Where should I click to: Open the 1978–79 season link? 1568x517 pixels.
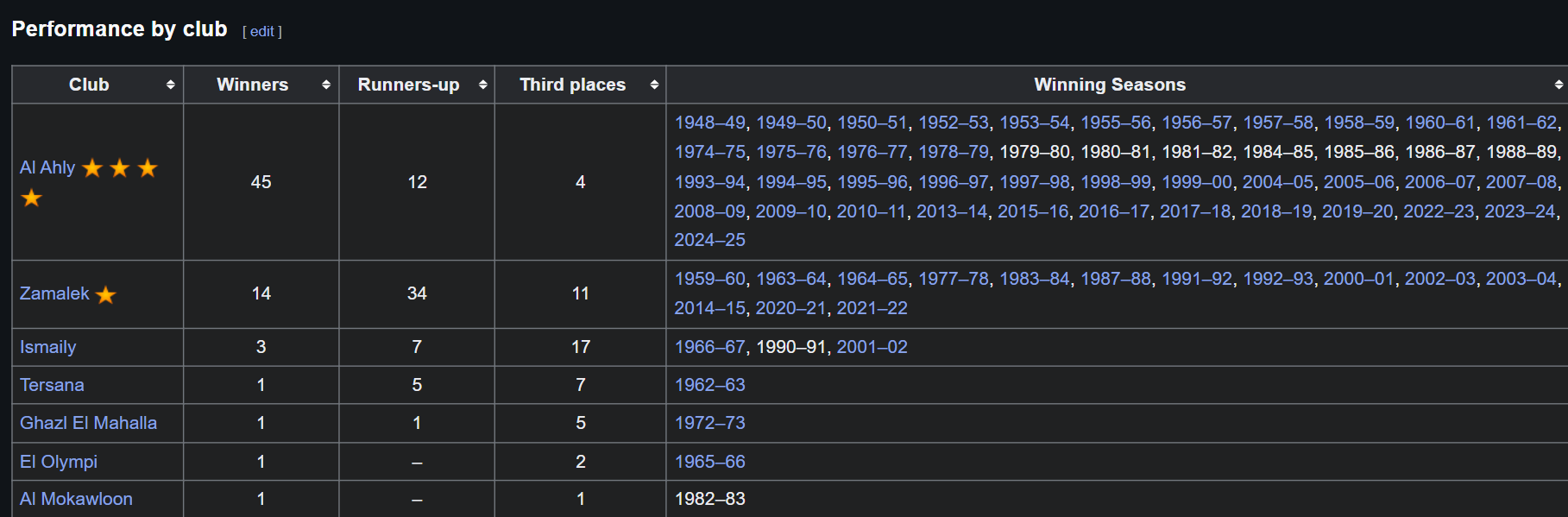point(954,152)
